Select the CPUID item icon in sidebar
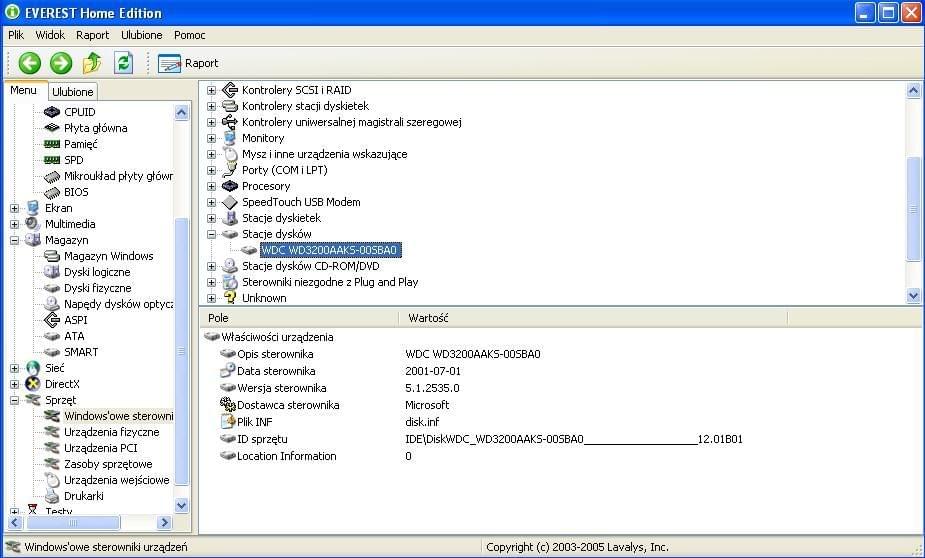 tap(52, 112)
